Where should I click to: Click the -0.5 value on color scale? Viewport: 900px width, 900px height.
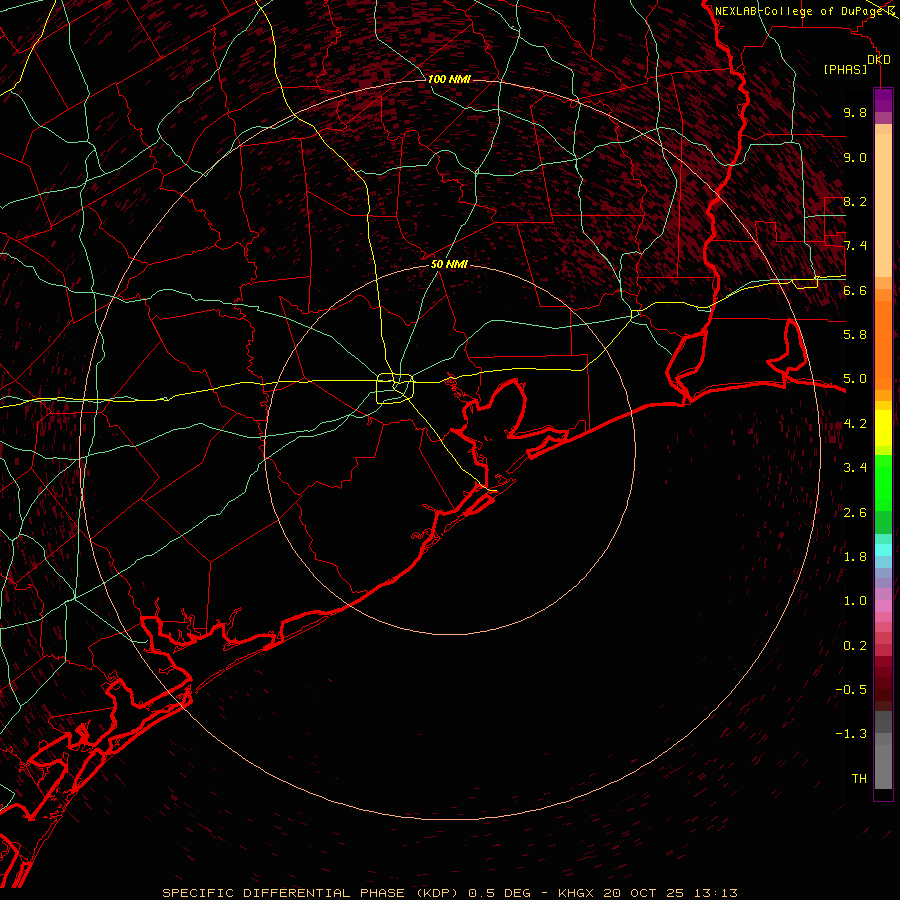pos(851,689)
